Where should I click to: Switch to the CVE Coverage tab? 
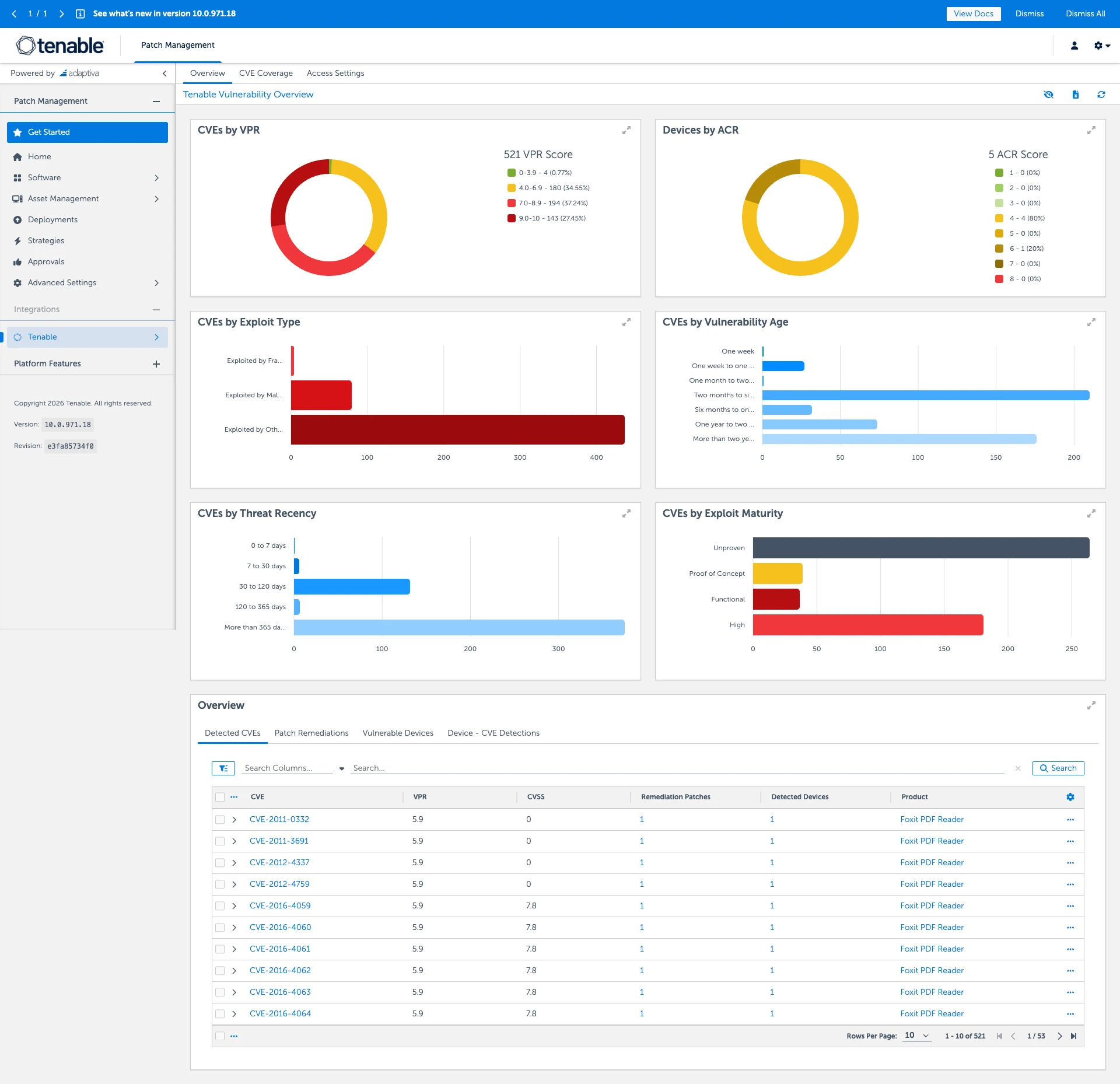point(266,74)
